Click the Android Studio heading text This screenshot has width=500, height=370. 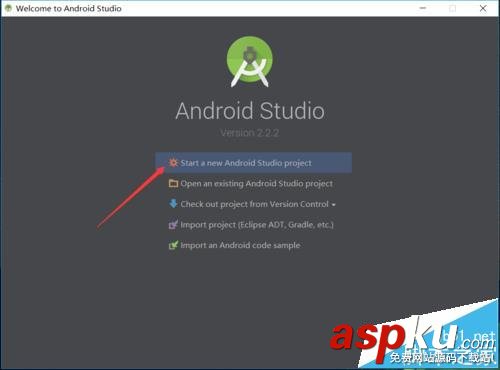pos(250,111)
